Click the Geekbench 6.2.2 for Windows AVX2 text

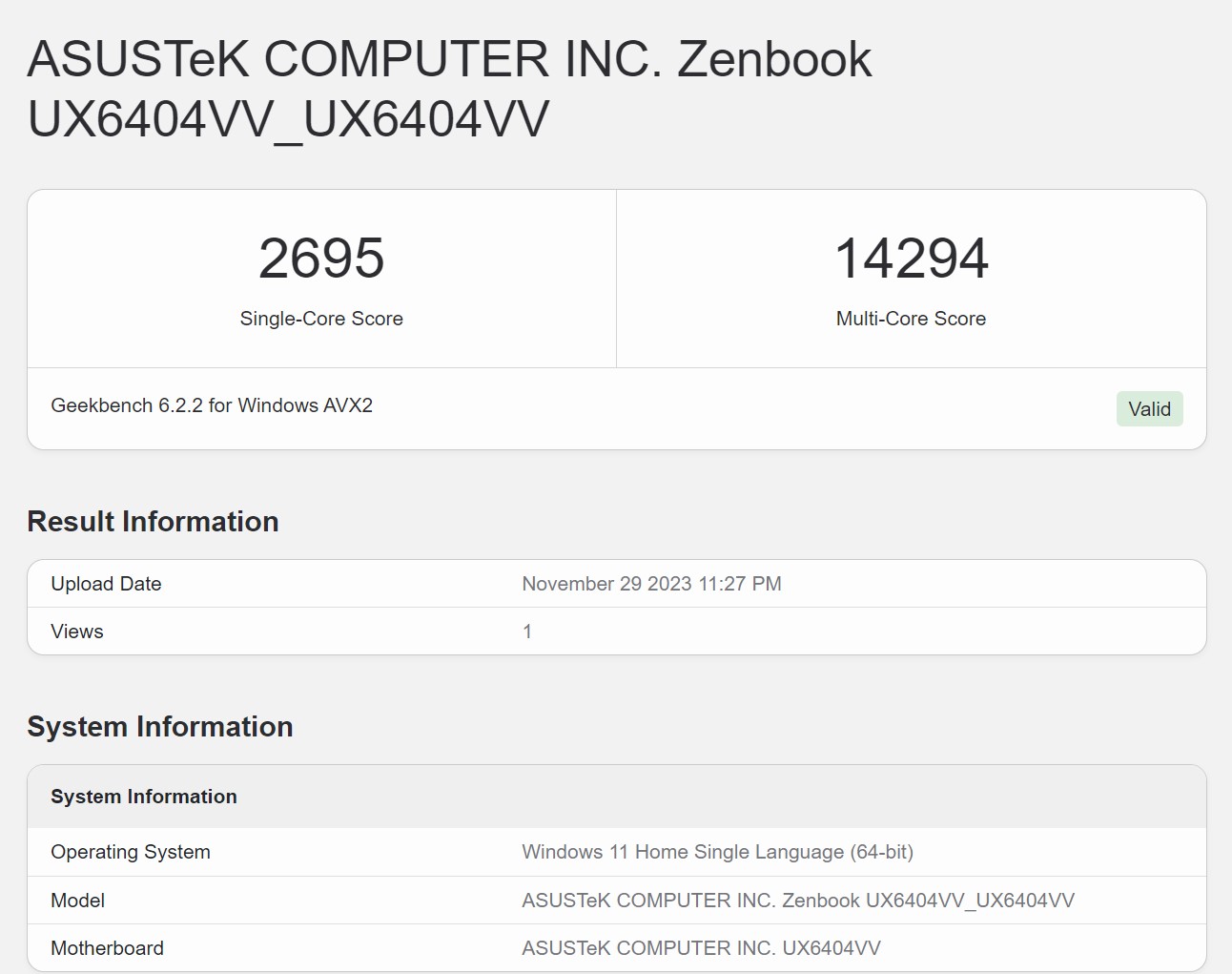pyautogui.click(x=212, y=405)
